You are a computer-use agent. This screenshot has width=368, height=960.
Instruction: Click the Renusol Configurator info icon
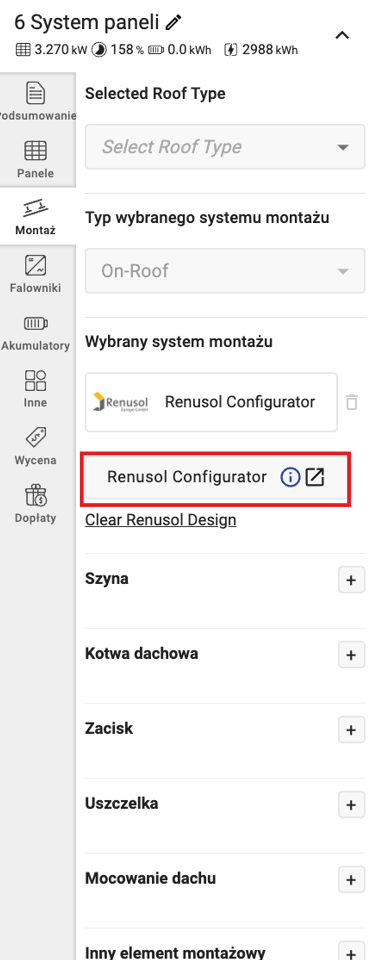(x=290, y=478)
